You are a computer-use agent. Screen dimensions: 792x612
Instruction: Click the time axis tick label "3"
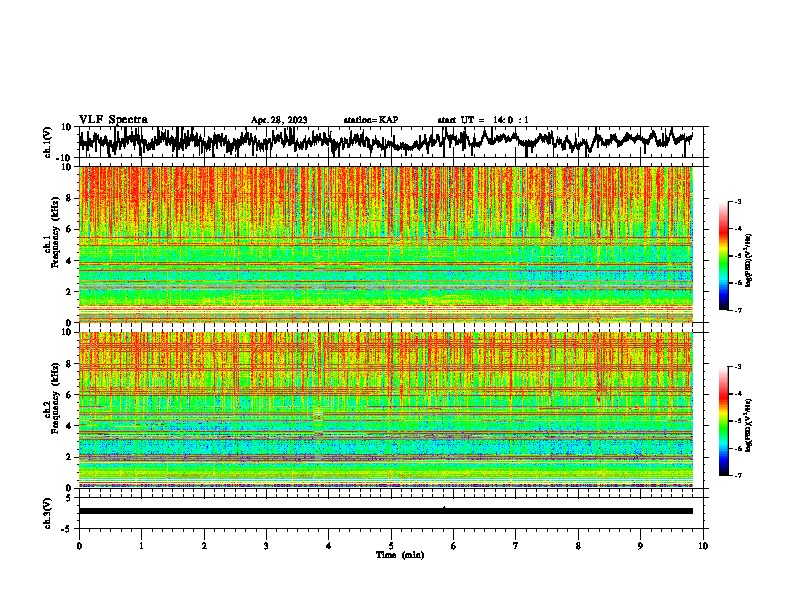[266, 546]
